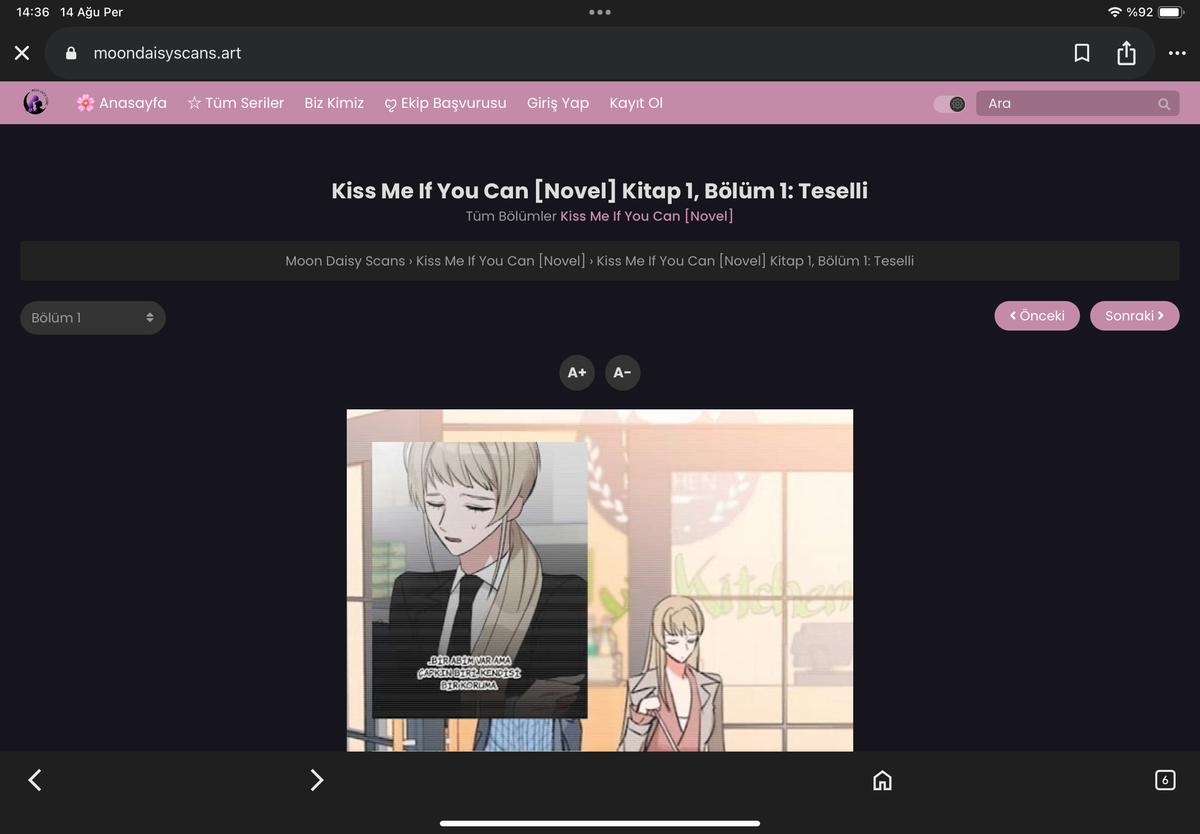Go to browser home icon
The width and height of the screenshot is (1200, 834).
pyautogui.click(x=882, y=781)
